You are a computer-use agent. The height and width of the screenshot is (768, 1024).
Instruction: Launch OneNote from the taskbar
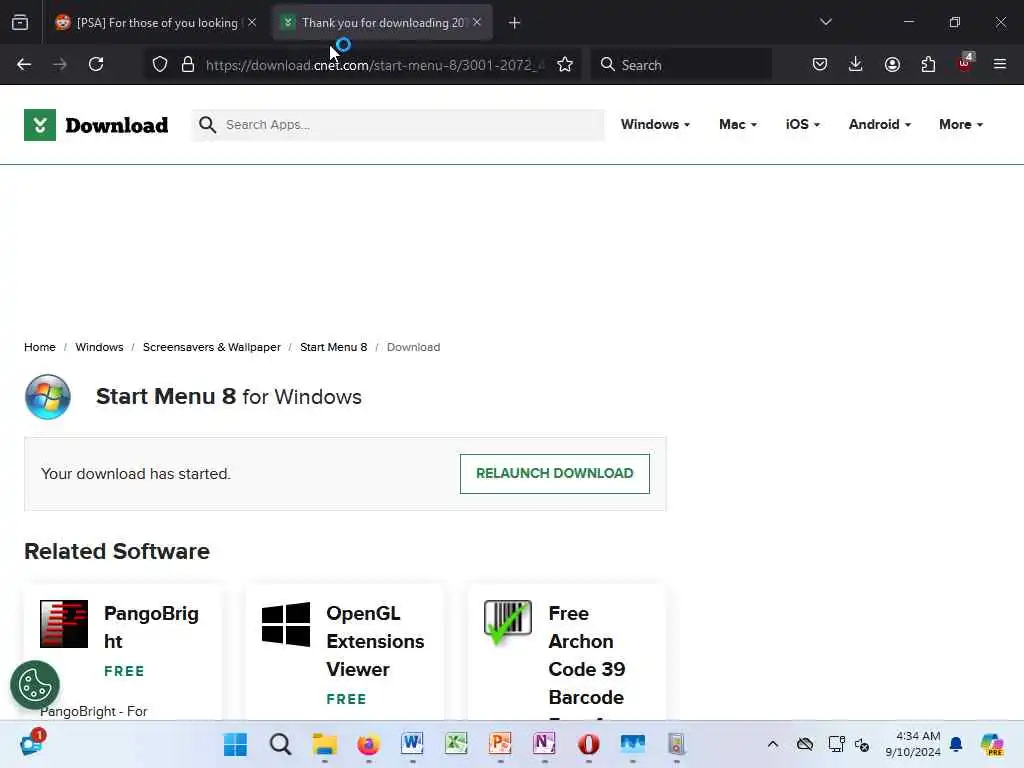(x=544, y=744)
